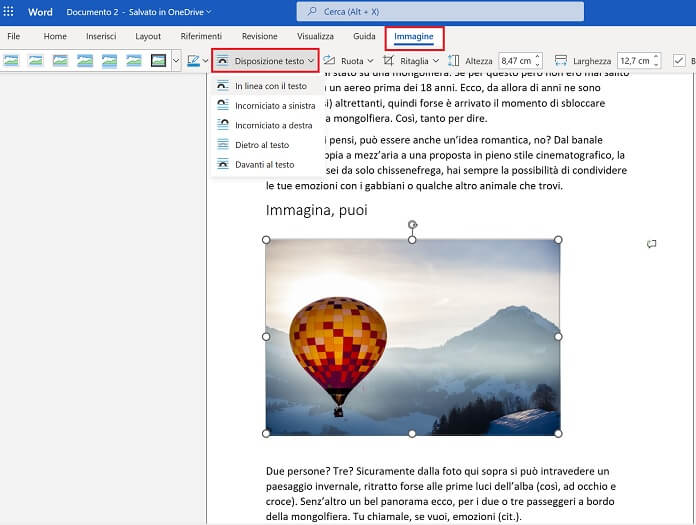
Task: Open the Ruota rotate menu
Action: [x=348, y=61]
